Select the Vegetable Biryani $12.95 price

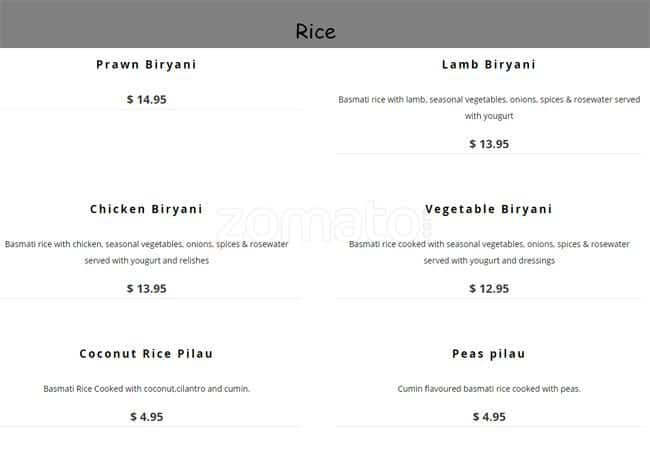pos(489,288)
